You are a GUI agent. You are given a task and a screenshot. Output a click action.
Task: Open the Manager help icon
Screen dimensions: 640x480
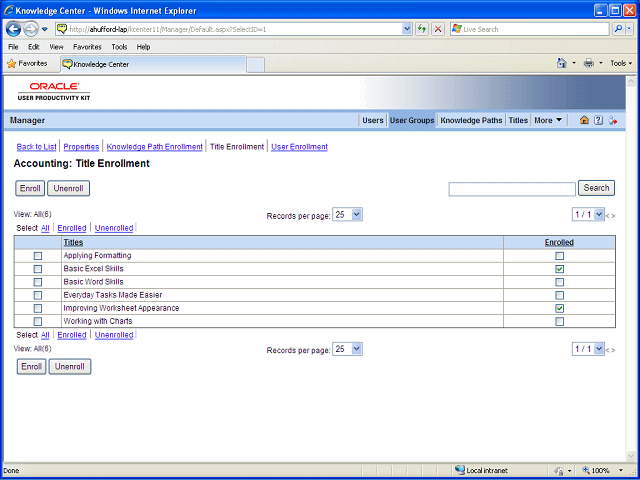click(x=598, y=120)
